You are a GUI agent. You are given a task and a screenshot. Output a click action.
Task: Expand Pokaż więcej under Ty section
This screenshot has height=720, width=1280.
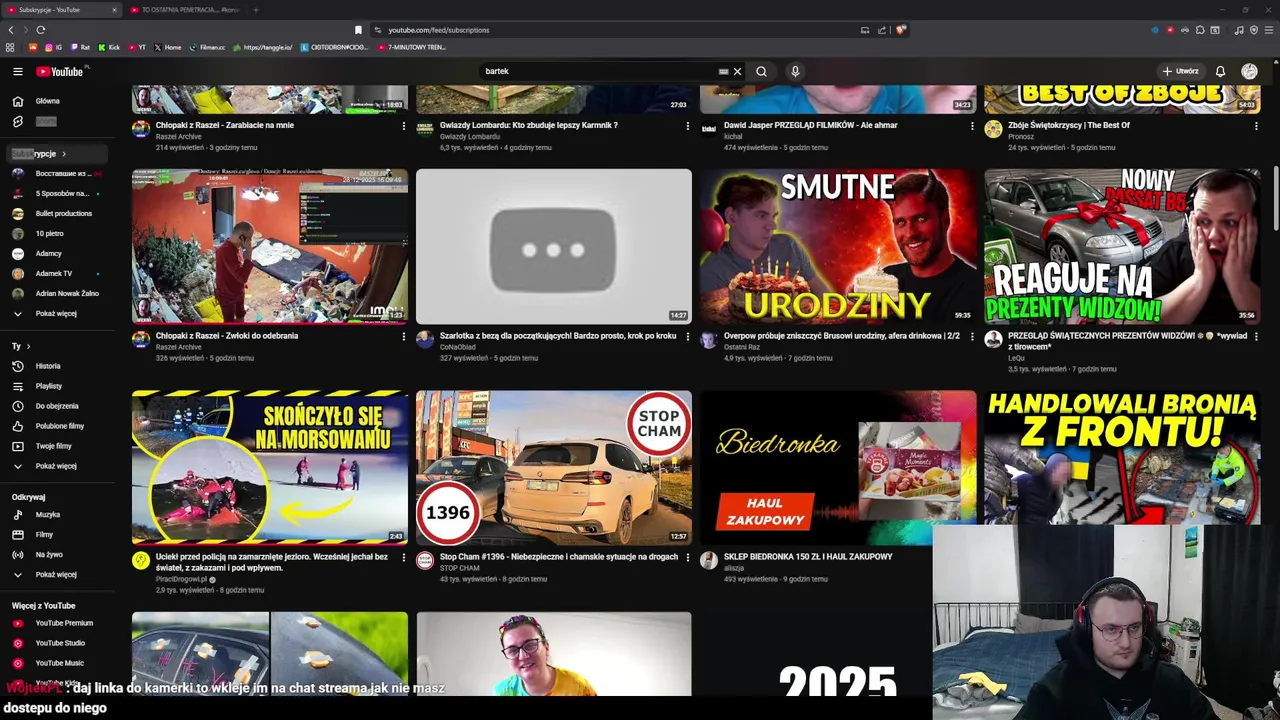[x=58, y=466]
